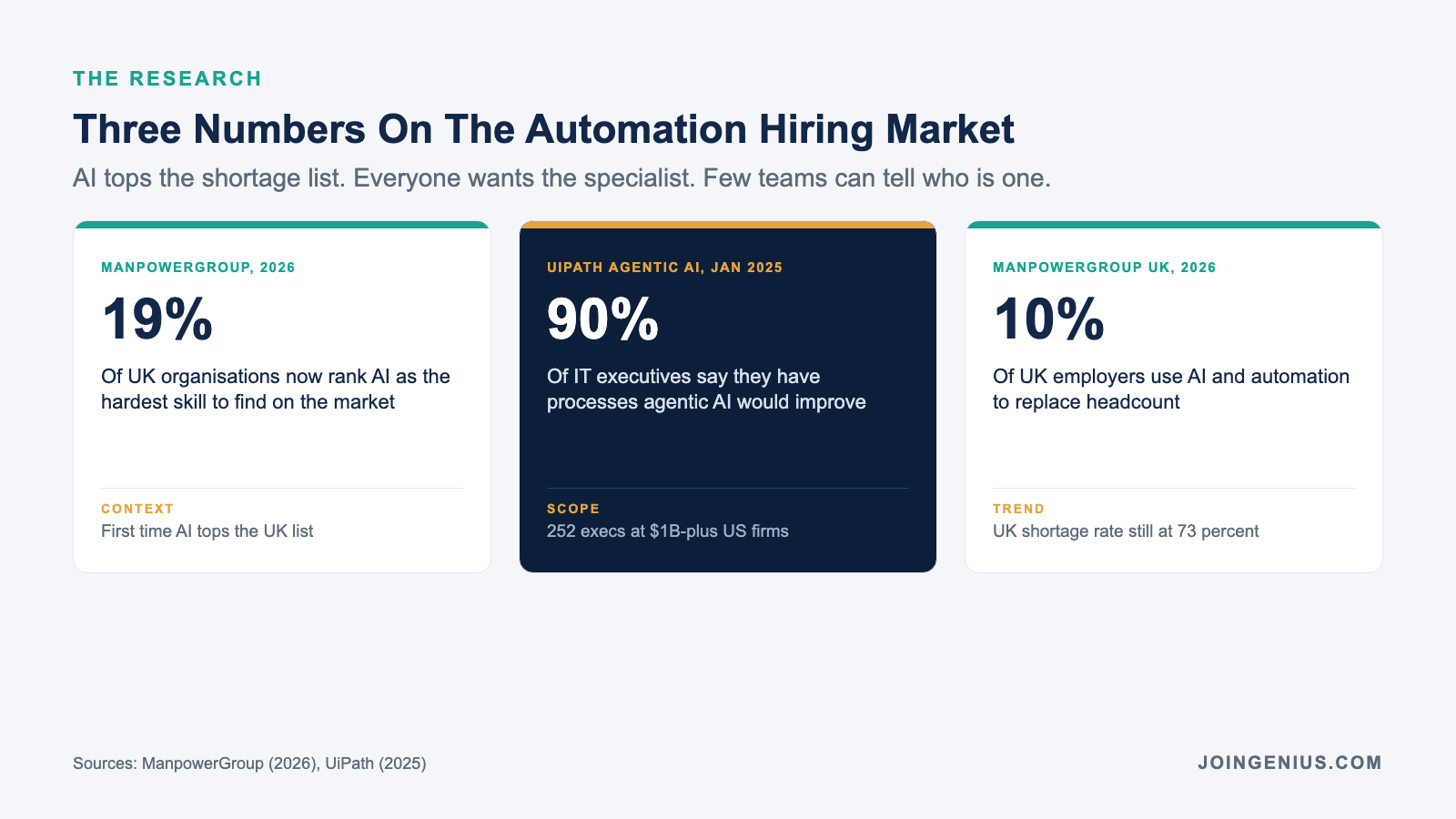Click 'MANPOWERGROUP, 2026' source label
This screenshot has height=819, width=1456.
pos(198,268)
